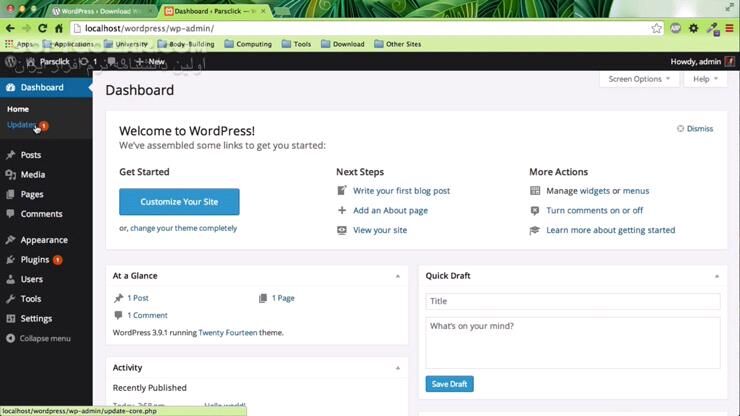This screenshot has width=740, height=416.
Task: Dismiss the Welcome to WordPress panel
Action: (695, 129)
